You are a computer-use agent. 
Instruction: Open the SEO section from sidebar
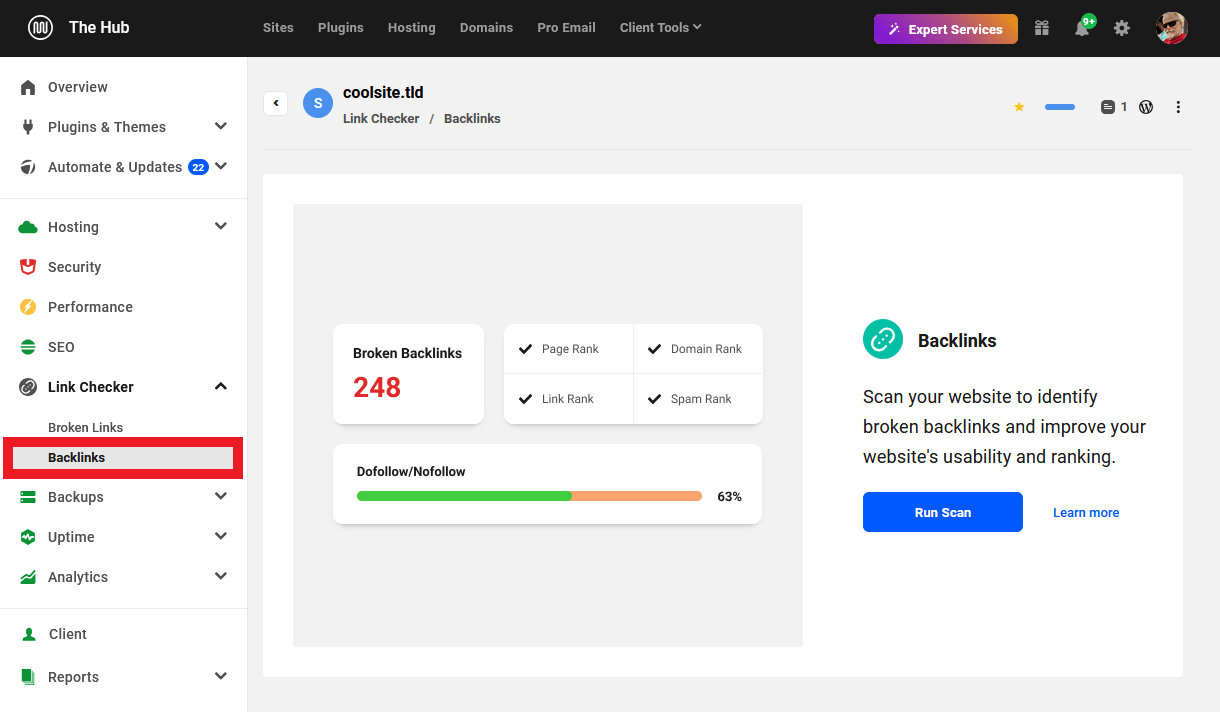pyautogui.click(x=28, y=347)
